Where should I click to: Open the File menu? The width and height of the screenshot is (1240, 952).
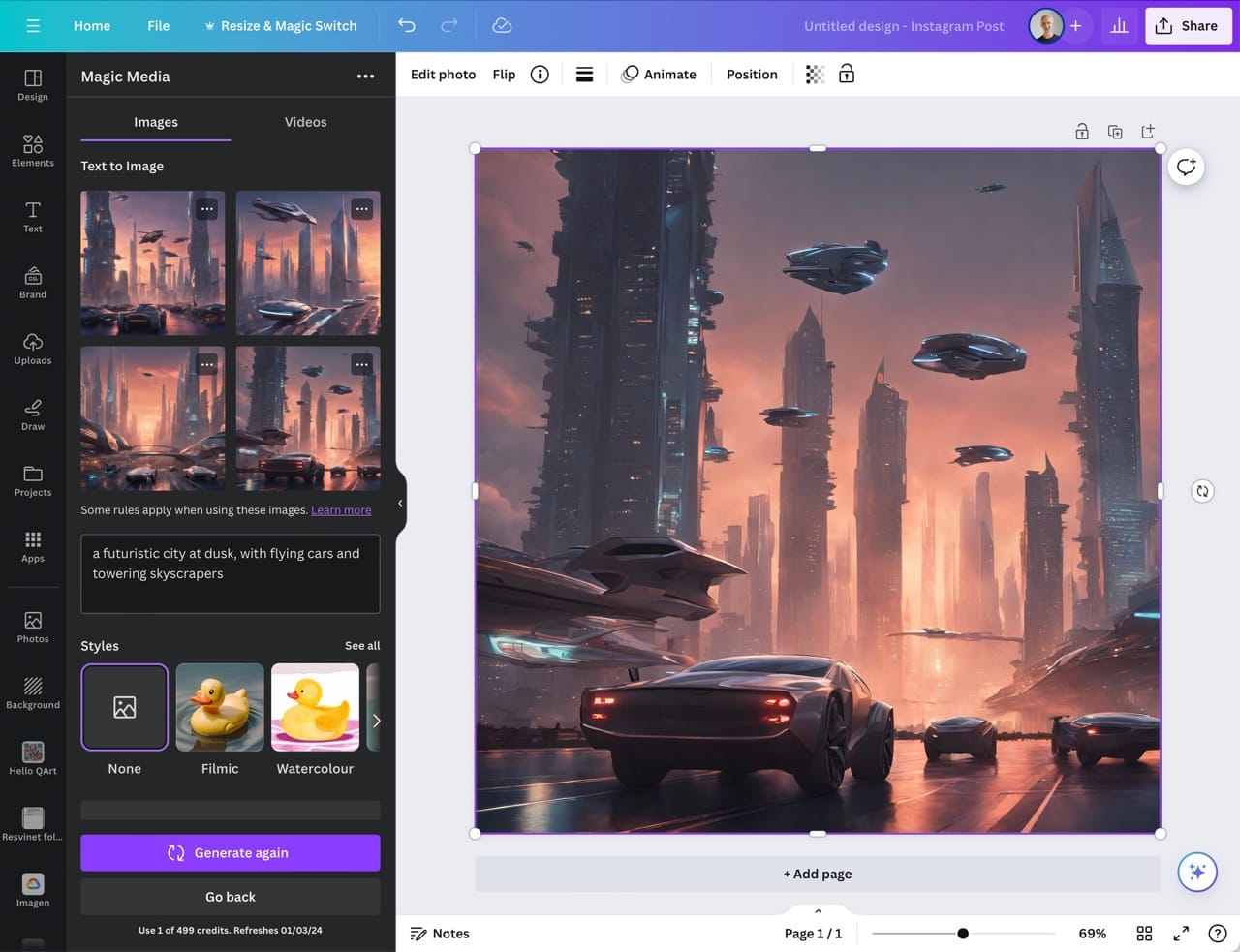(x=158, y=26)
